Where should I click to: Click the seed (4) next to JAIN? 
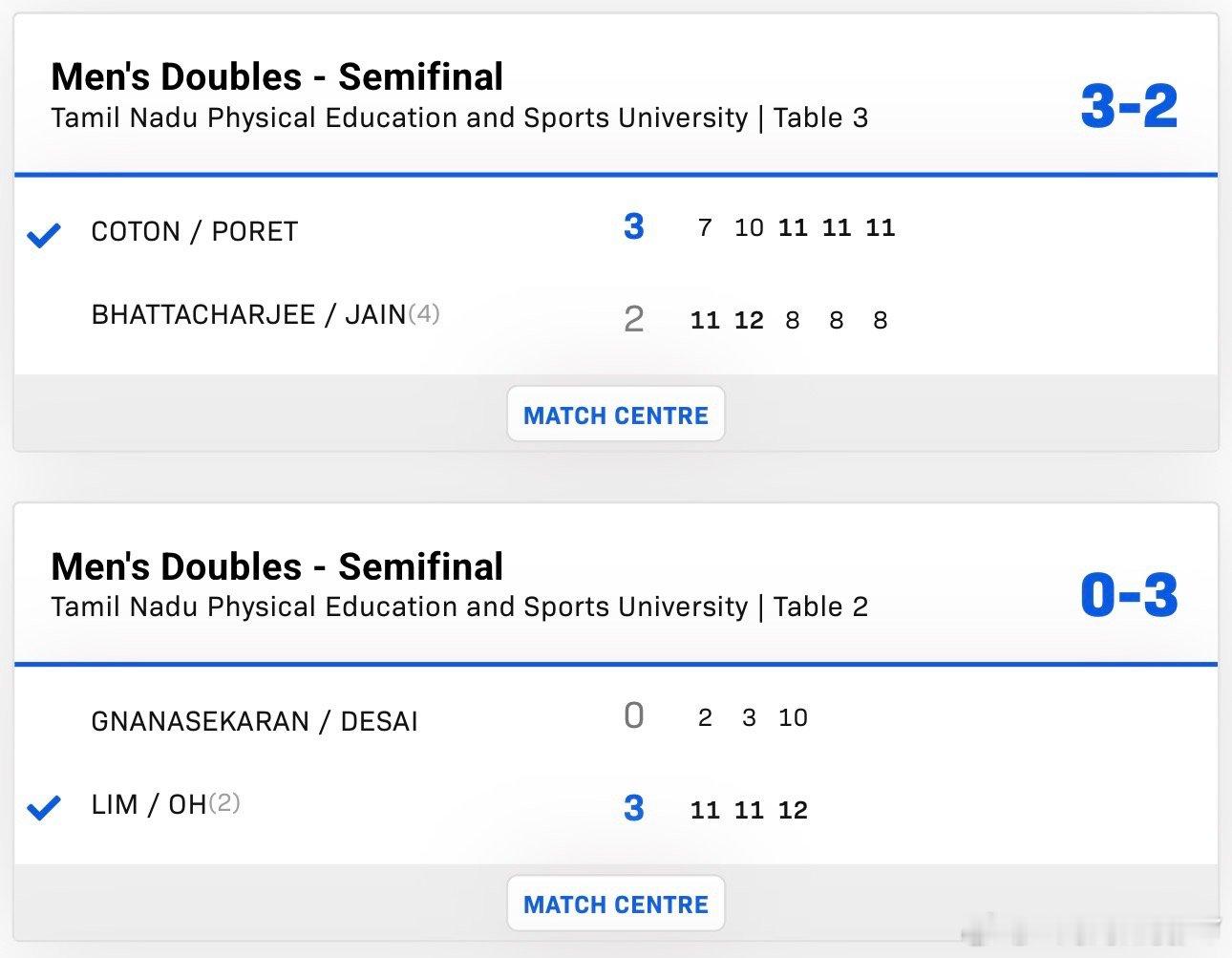pos(424,313)
